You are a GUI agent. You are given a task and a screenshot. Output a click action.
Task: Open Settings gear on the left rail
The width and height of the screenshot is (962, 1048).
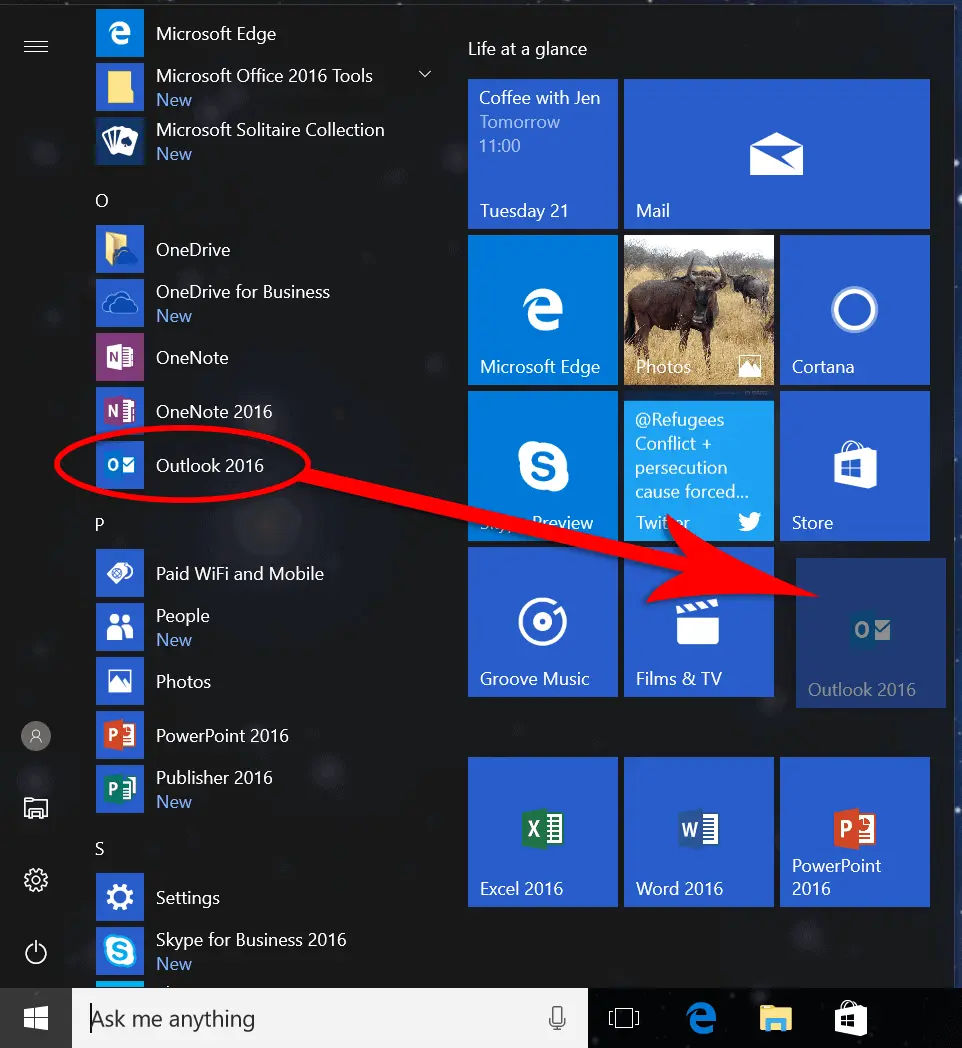pyautogui.click(x=36, y=880)
